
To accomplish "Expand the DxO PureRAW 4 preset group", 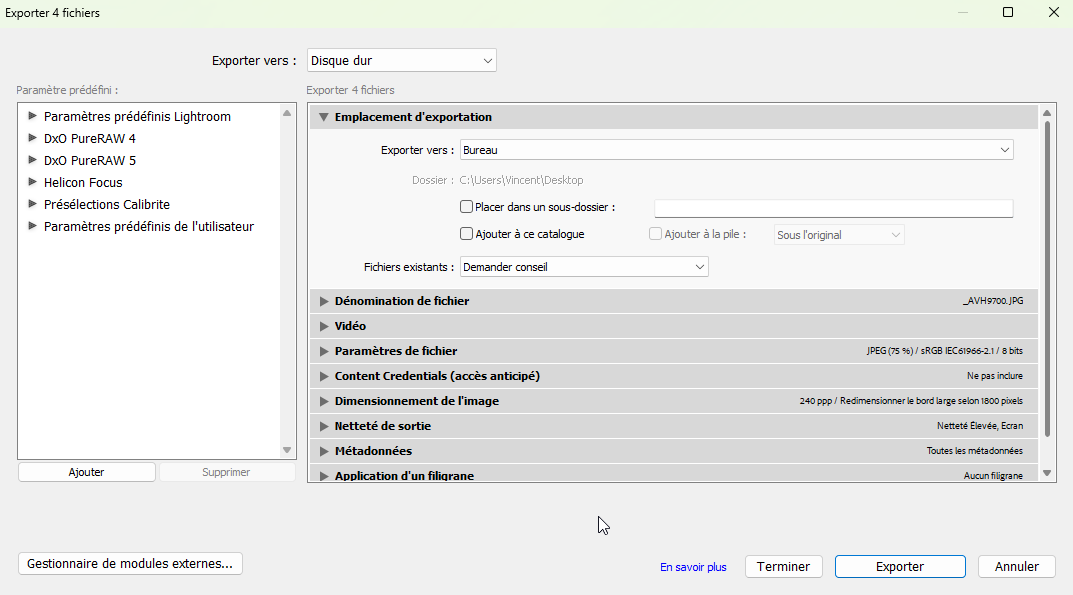I will pyautogui.click(x=31, y=138).
